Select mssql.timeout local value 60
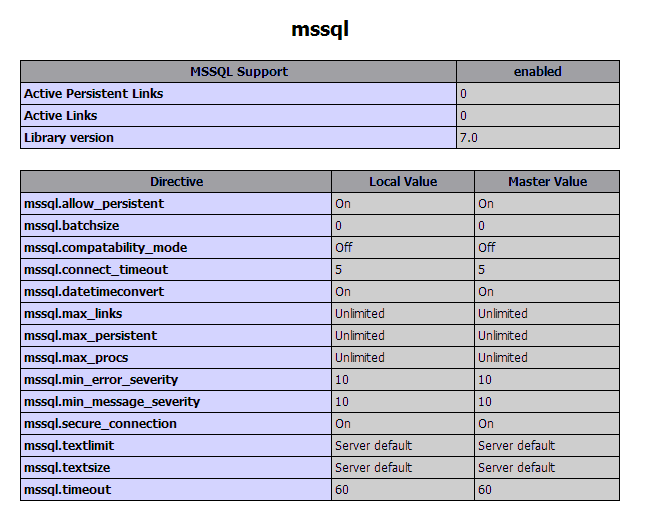Viewport: 653px width, 518px height. point(342,490)
